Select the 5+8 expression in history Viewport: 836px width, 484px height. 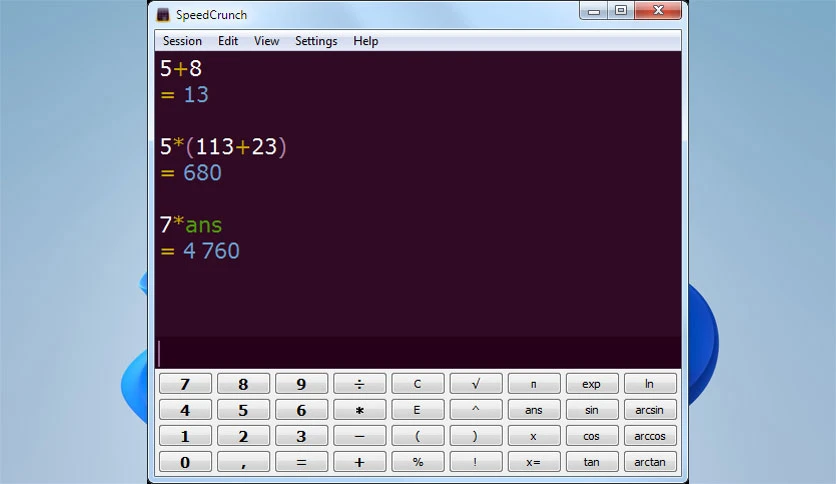pos(181,68)
